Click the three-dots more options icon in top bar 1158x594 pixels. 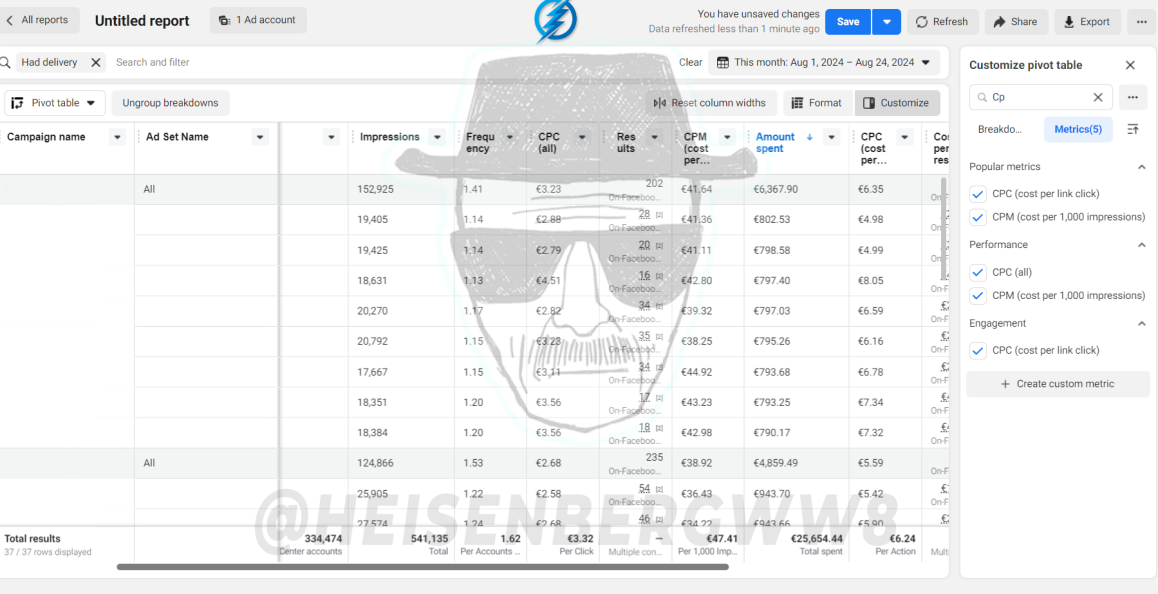point(1142,21)
